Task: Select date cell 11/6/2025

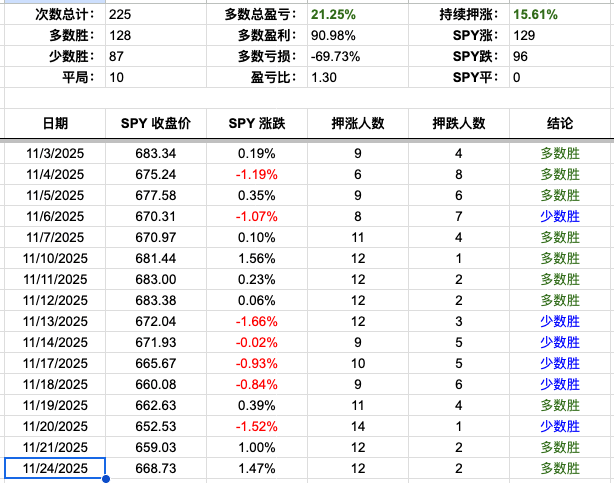Action: click(55, 216)
